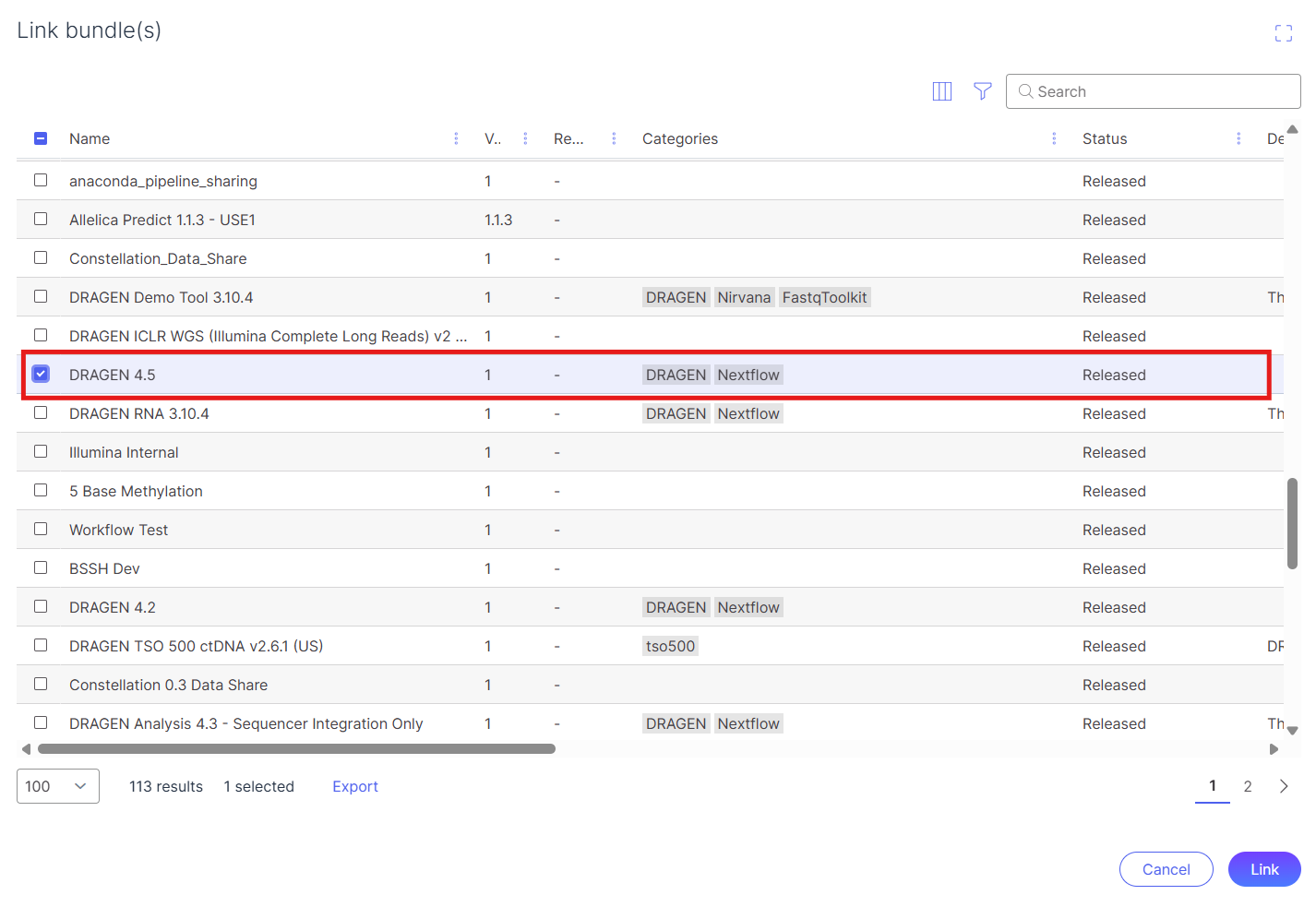This screenshot has height=907, width=1316.
Task: Export the bundle results list
Action: (x=355, y=786)
